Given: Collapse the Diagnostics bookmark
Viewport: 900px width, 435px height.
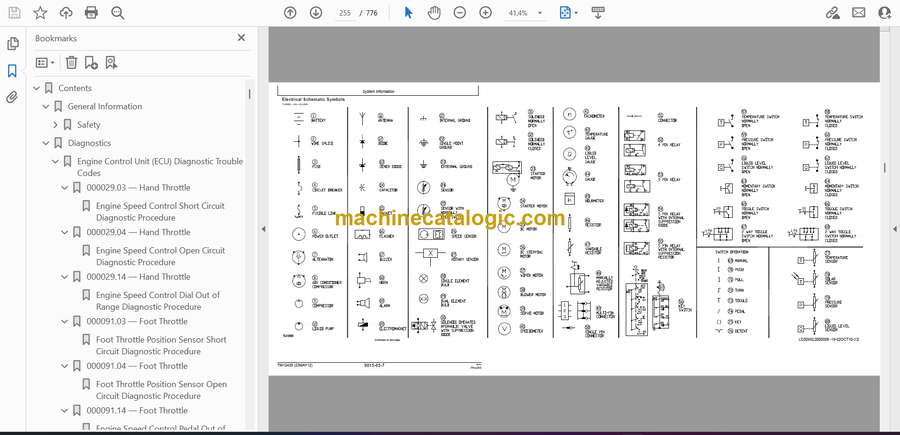Looking at the screenshot, I should (46, 143).
